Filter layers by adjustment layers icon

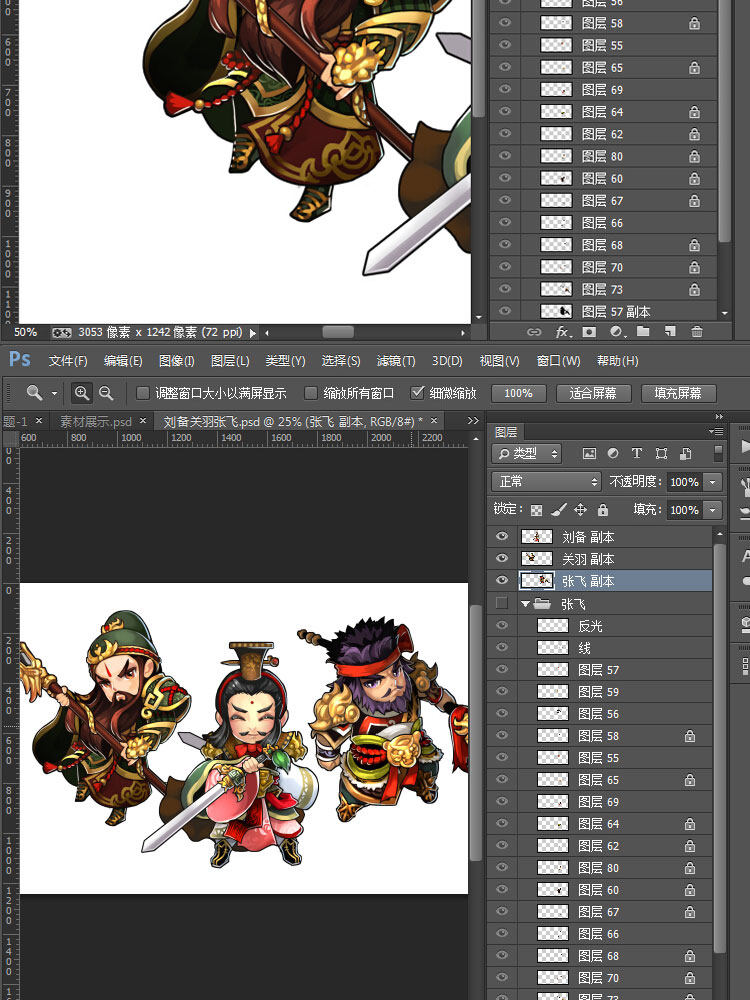pyautogui.click(x=613, y=453)
